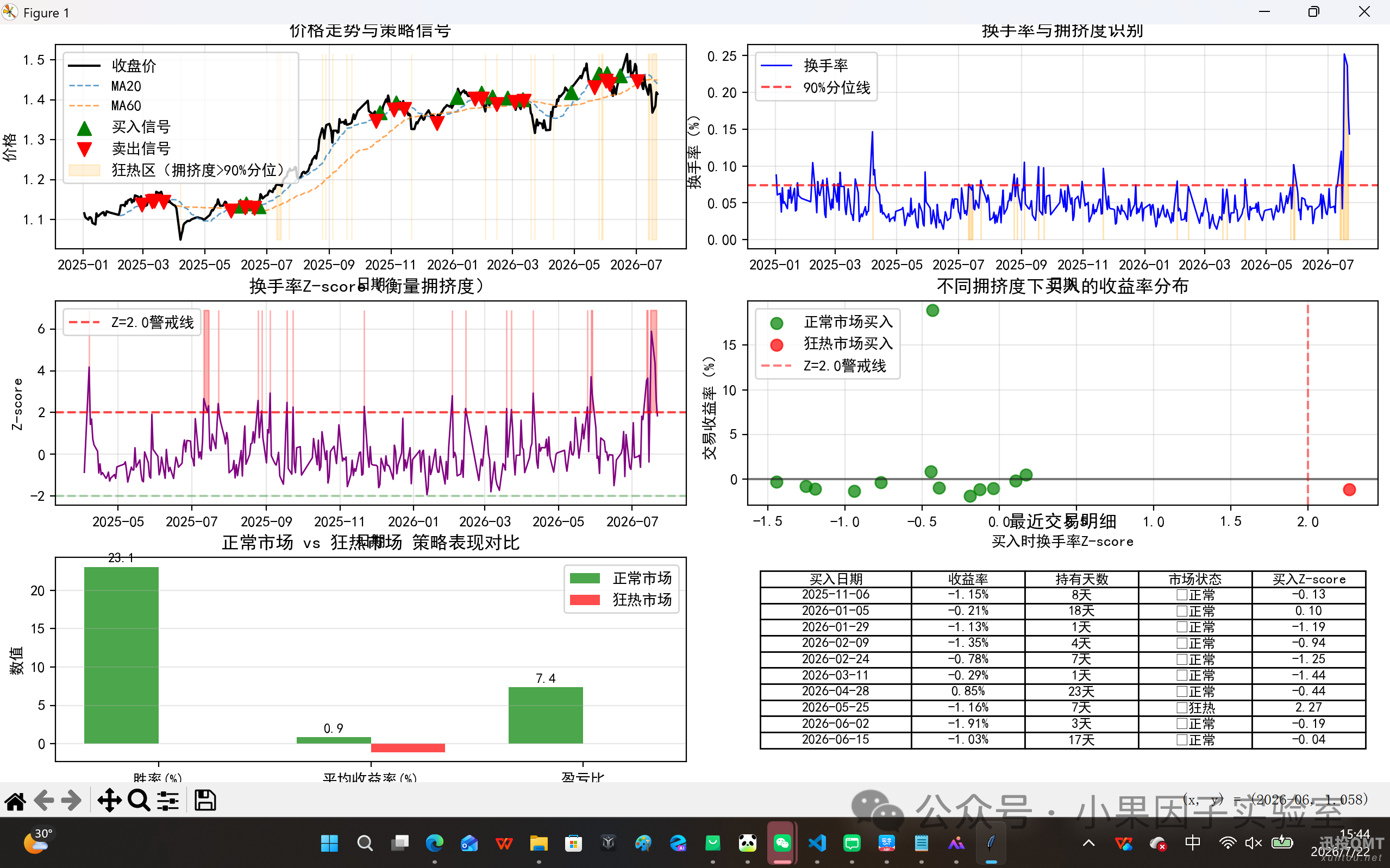Open taskbar Search
Screen dimensions: 1390x868
pyautogui.click(x=365, y=842)
